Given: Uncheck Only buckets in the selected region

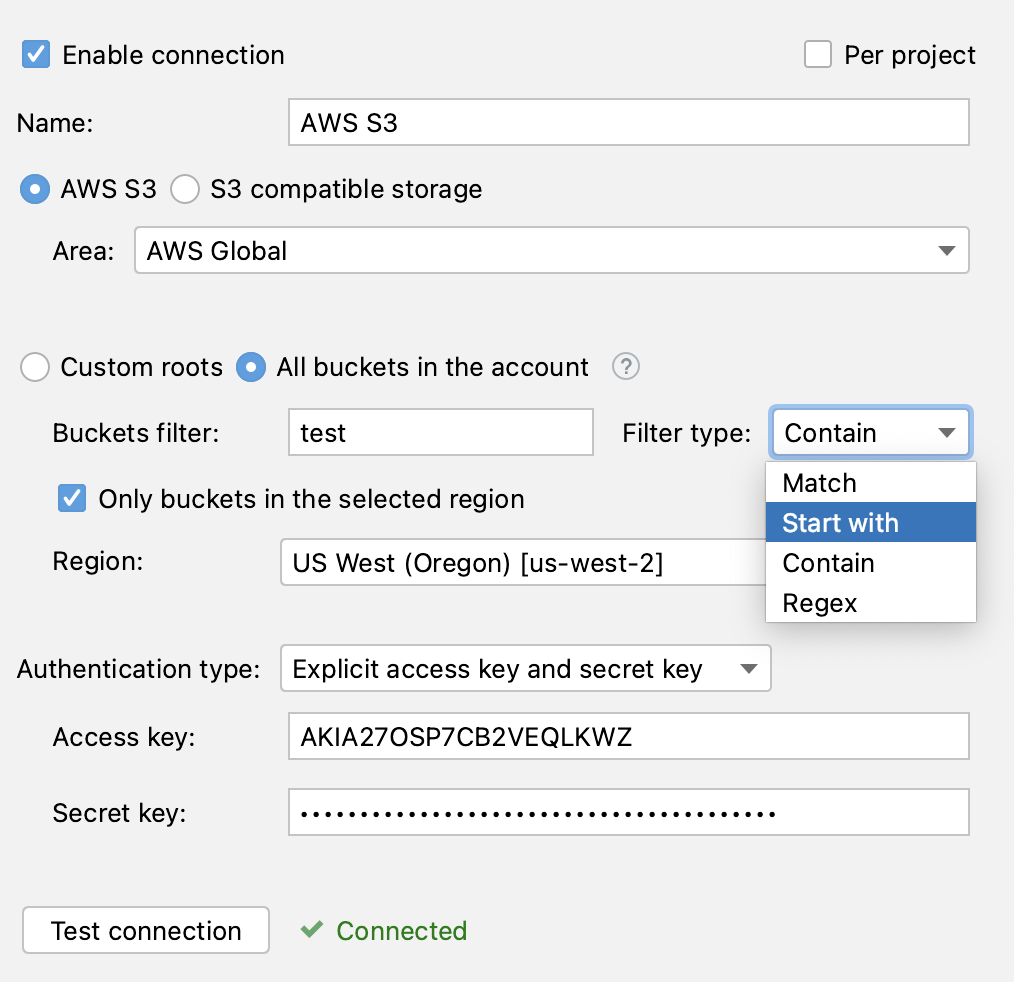Looking at the screenshot, I should tap(71, 499).
